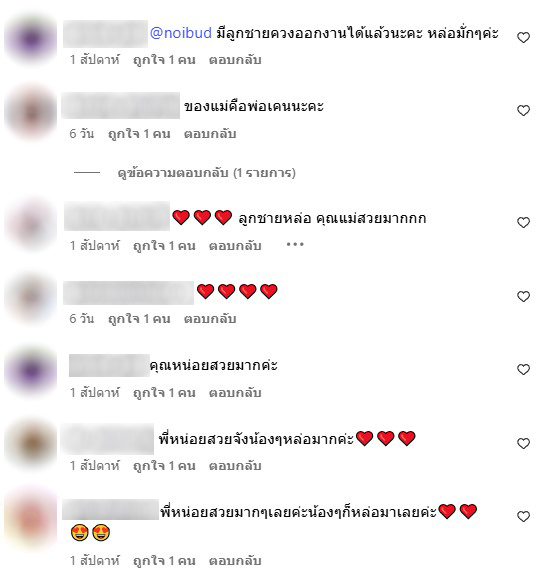Like the comment mentioning @noibud

pos(523,37)
